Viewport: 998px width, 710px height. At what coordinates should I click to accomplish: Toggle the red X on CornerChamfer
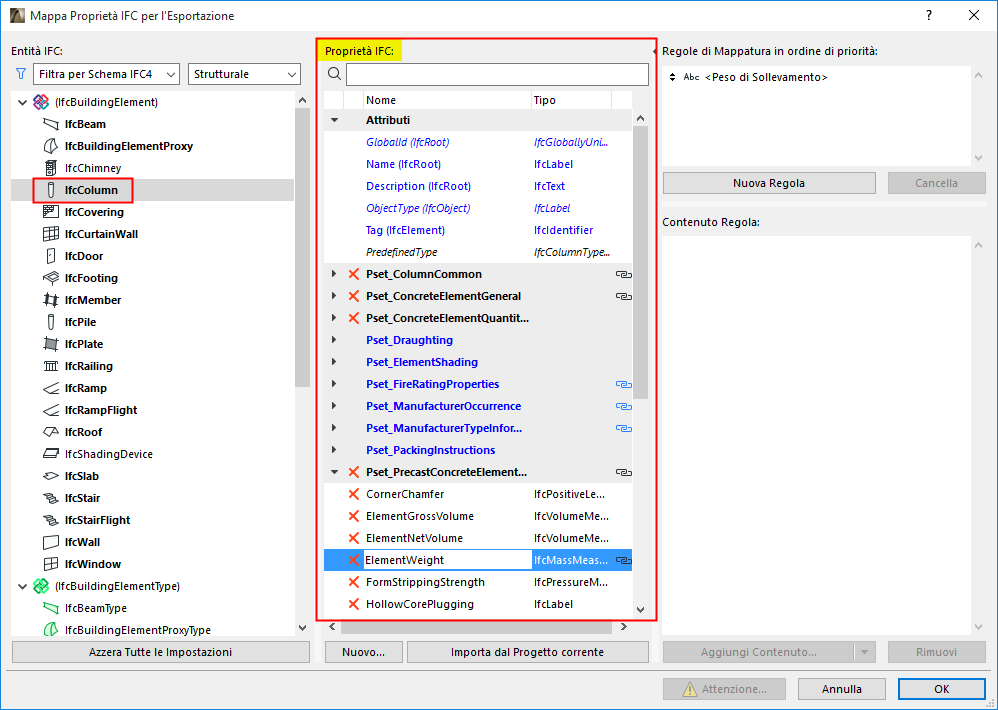coord(353,494)
